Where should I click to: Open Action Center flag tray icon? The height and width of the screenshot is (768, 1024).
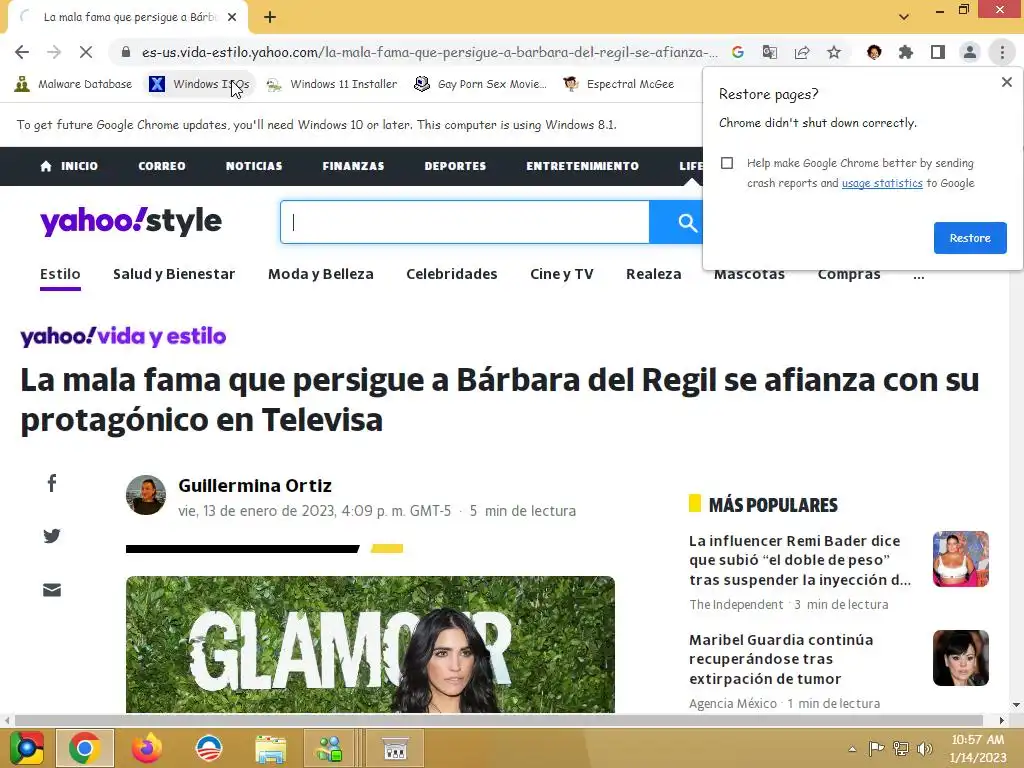(876, 749)
